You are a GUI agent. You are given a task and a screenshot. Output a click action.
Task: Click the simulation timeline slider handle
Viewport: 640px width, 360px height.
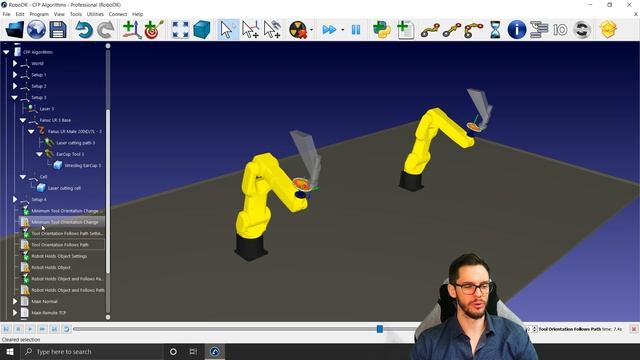pos(380,329)
